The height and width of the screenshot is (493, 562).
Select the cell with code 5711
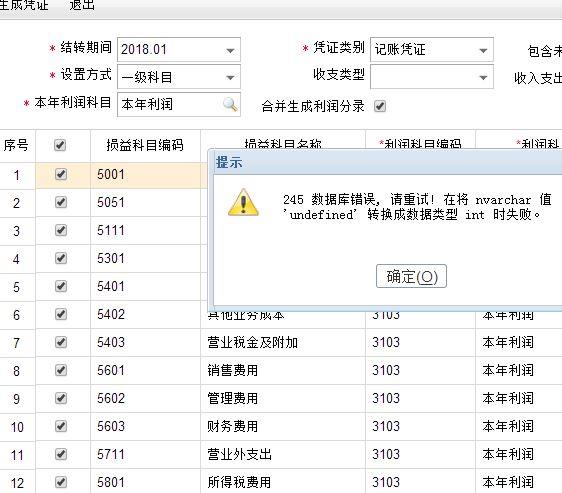point(145,454)
